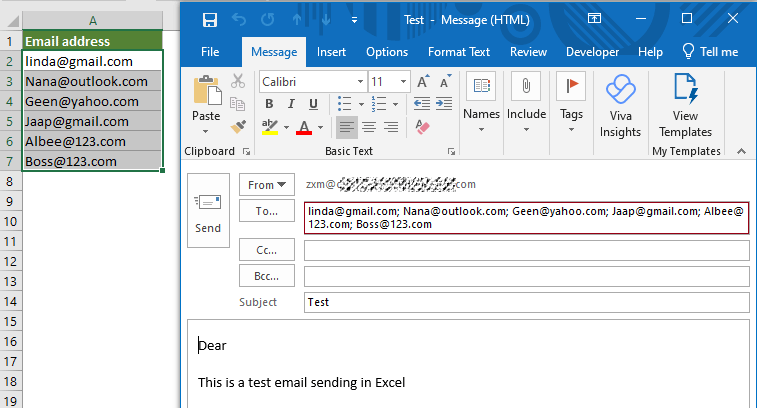Apply yellow text highlight color
757x408 pixels.
point(270,127)
